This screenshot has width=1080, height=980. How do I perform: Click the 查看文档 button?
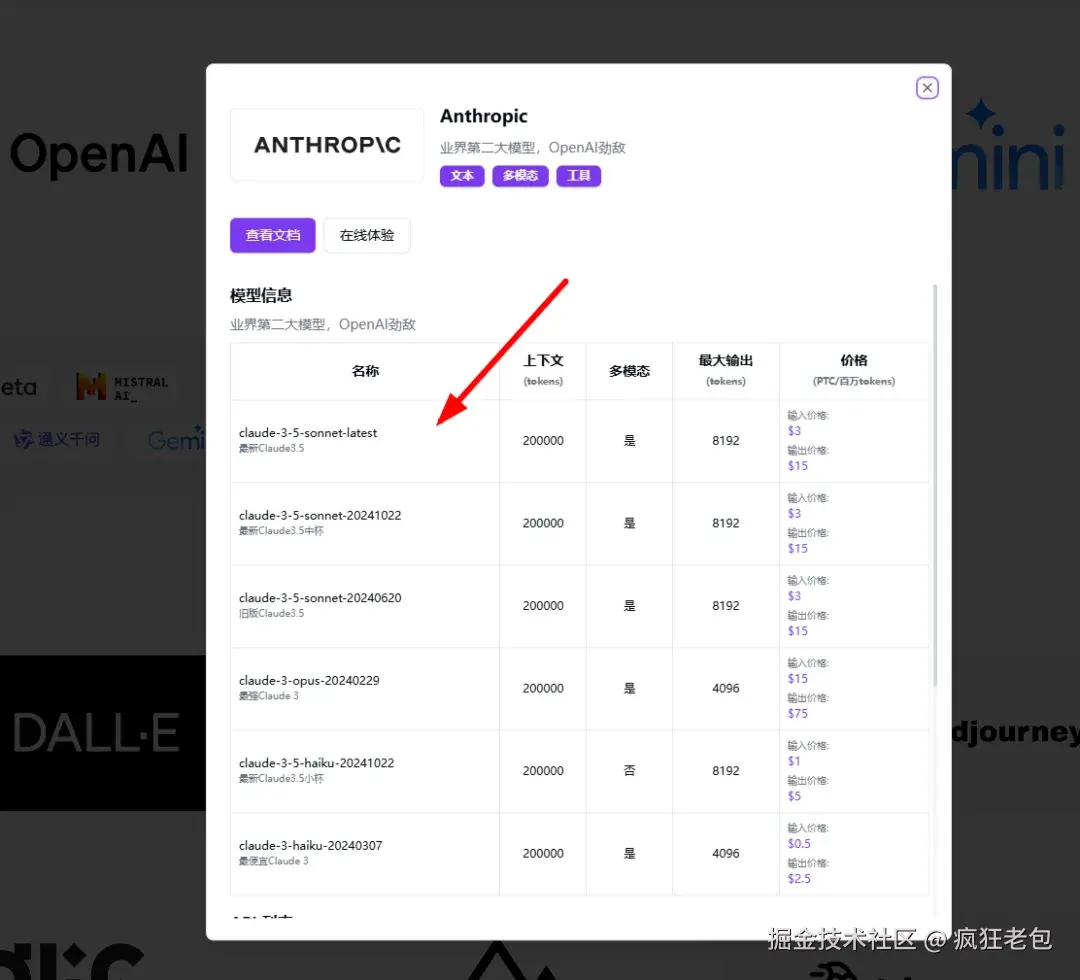point(273,236)
